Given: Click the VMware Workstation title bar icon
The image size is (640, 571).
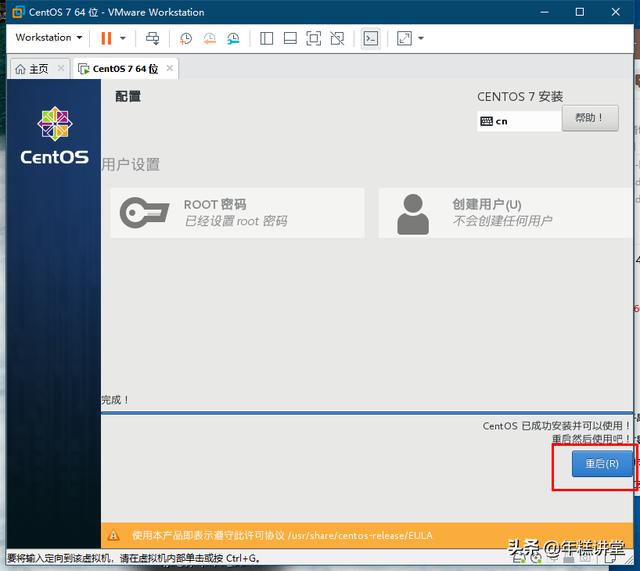Looking at the screenshot, I should coord(18,12).
